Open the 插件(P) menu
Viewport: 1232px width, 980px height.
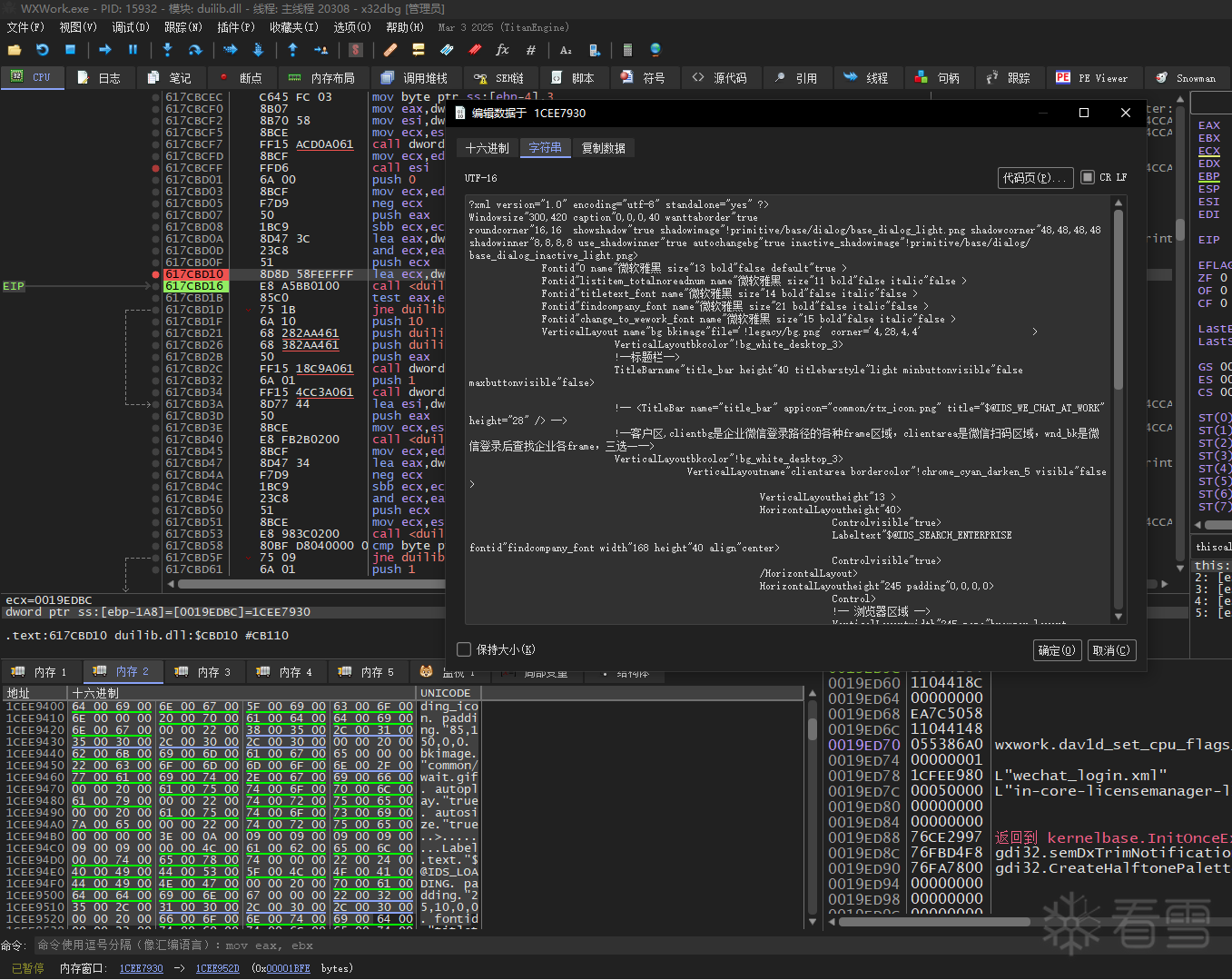[235, 27]
